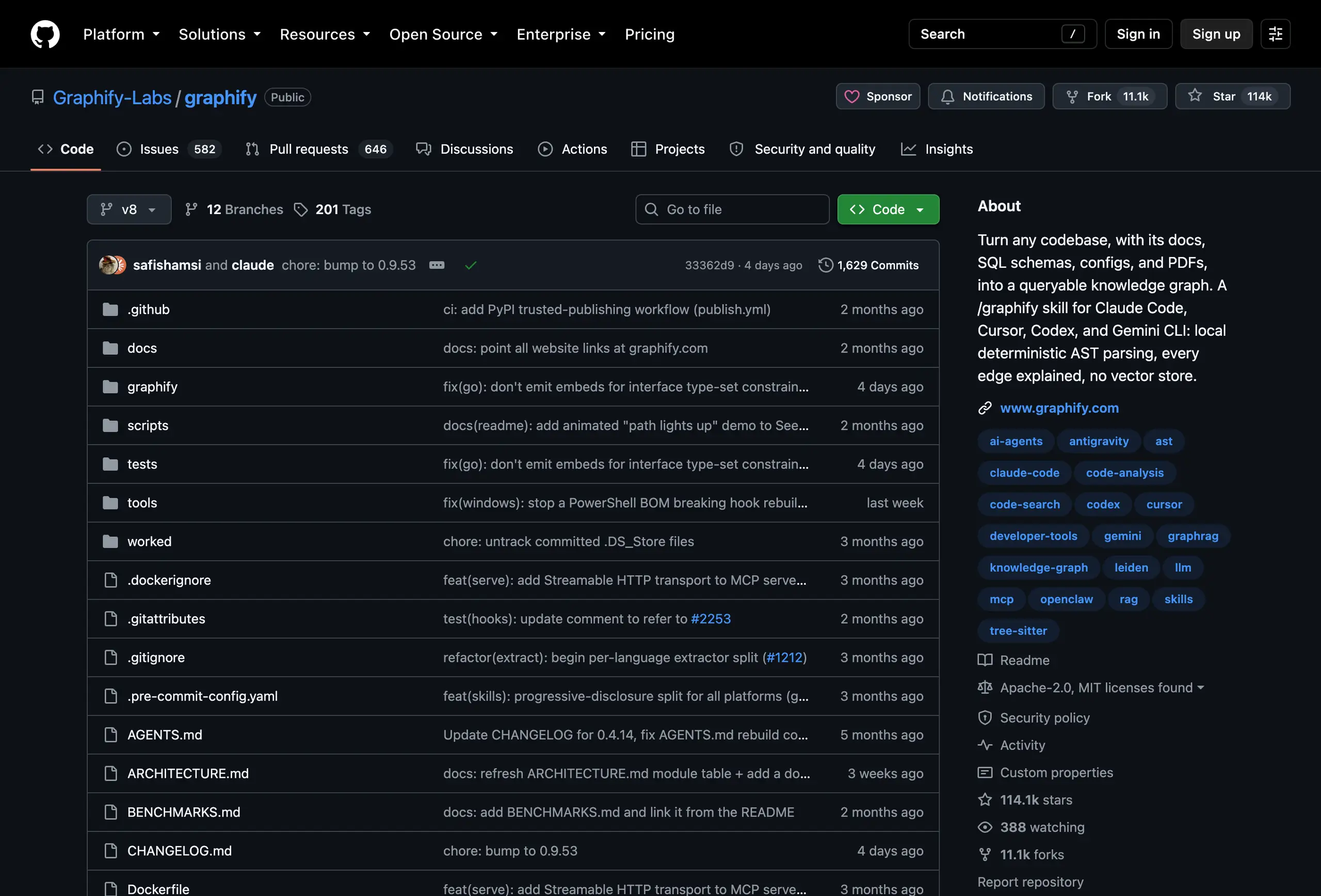Visit www.graphify.com link

click(1059, 408)
